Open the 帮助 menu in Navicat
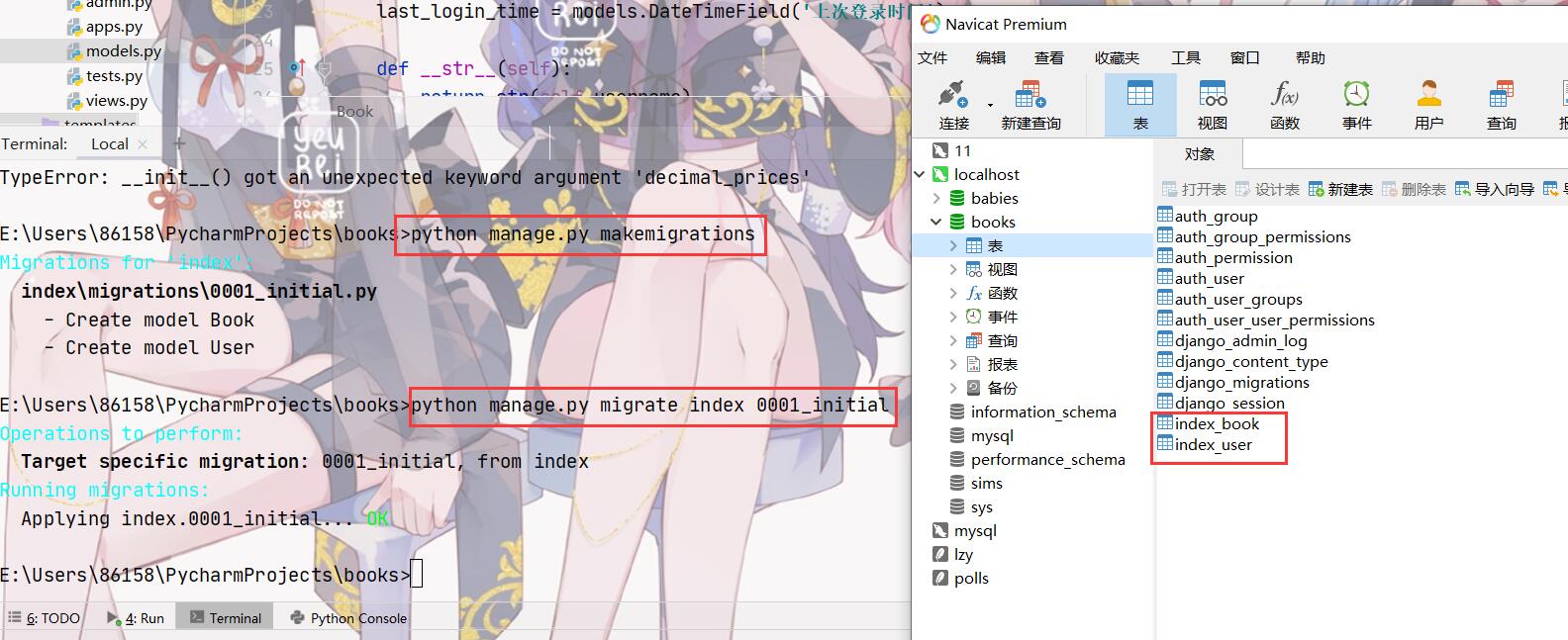 [x=1310, y=58]
